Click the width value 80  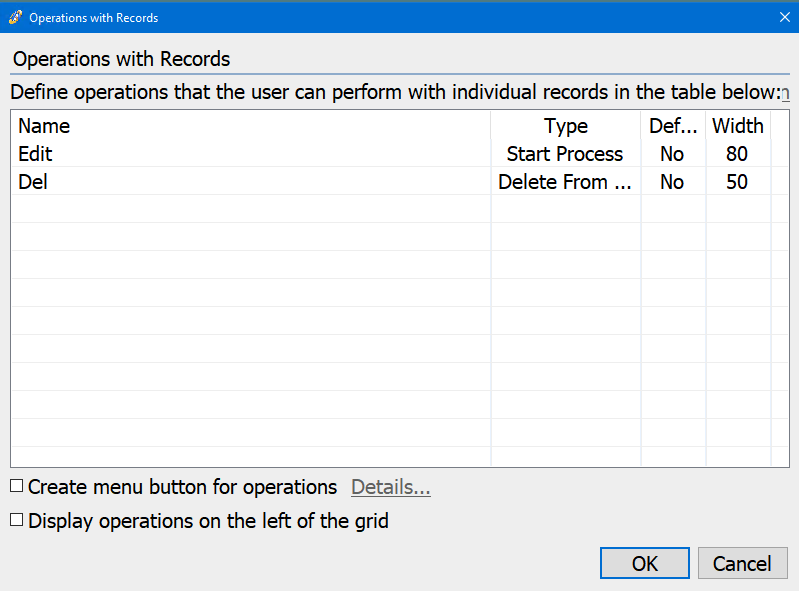click(737, 154)
